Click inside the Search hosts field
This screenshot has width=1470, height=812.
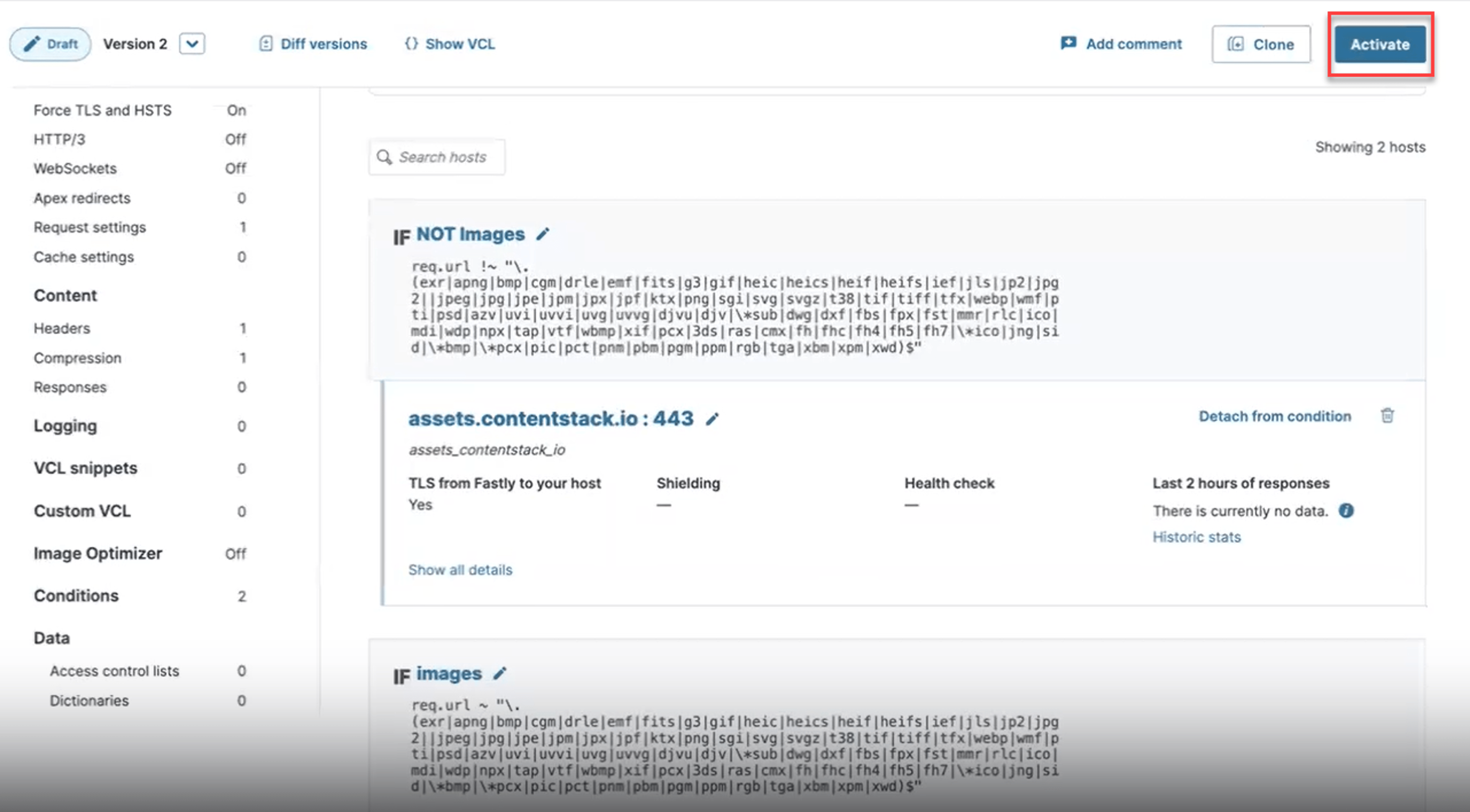click(x=437, y=157)
